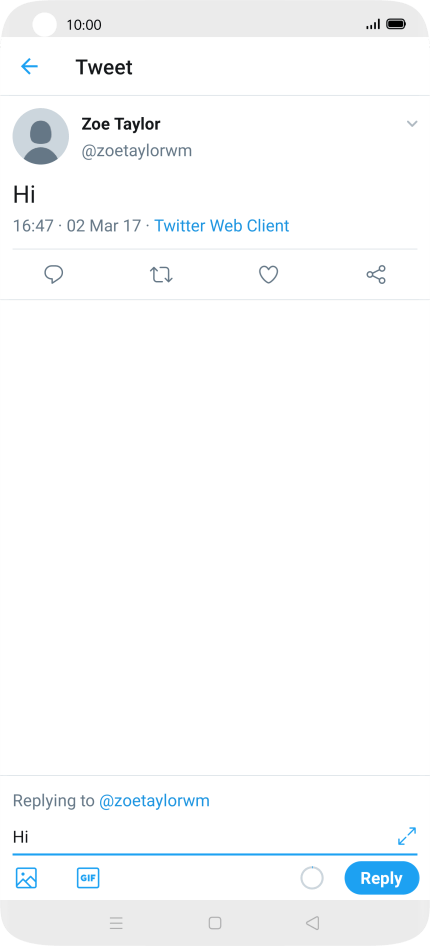Tap the Android home square button
This screenshot has height=946, width=430.
point(215,922)
